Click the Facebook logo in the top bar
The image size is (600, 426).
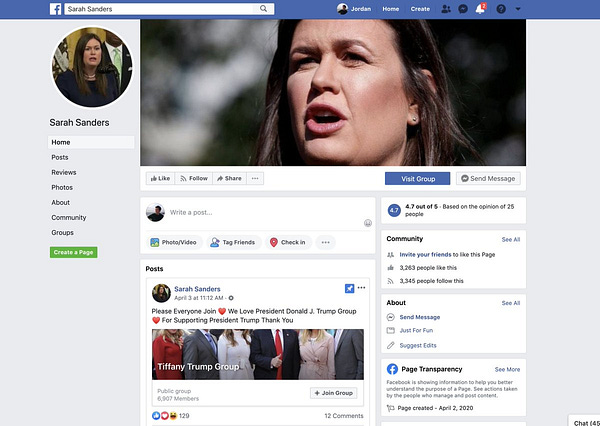[55, 9]
